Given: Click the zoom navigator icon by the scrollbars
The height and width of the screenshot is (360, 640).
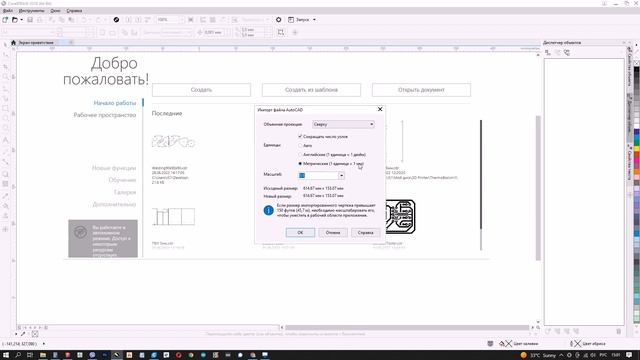Looking at the screenshot, I should pos(538,327).
